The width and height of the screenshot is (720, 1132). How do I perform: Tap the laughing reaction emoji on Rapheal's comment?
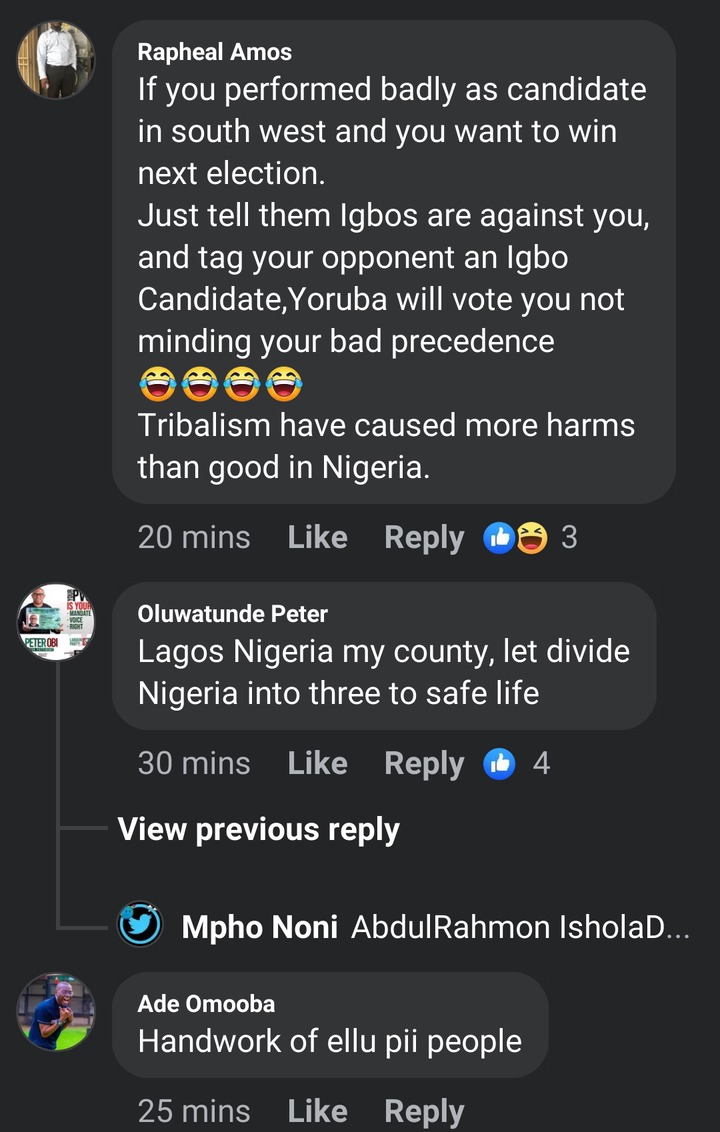tap(532, 538)
